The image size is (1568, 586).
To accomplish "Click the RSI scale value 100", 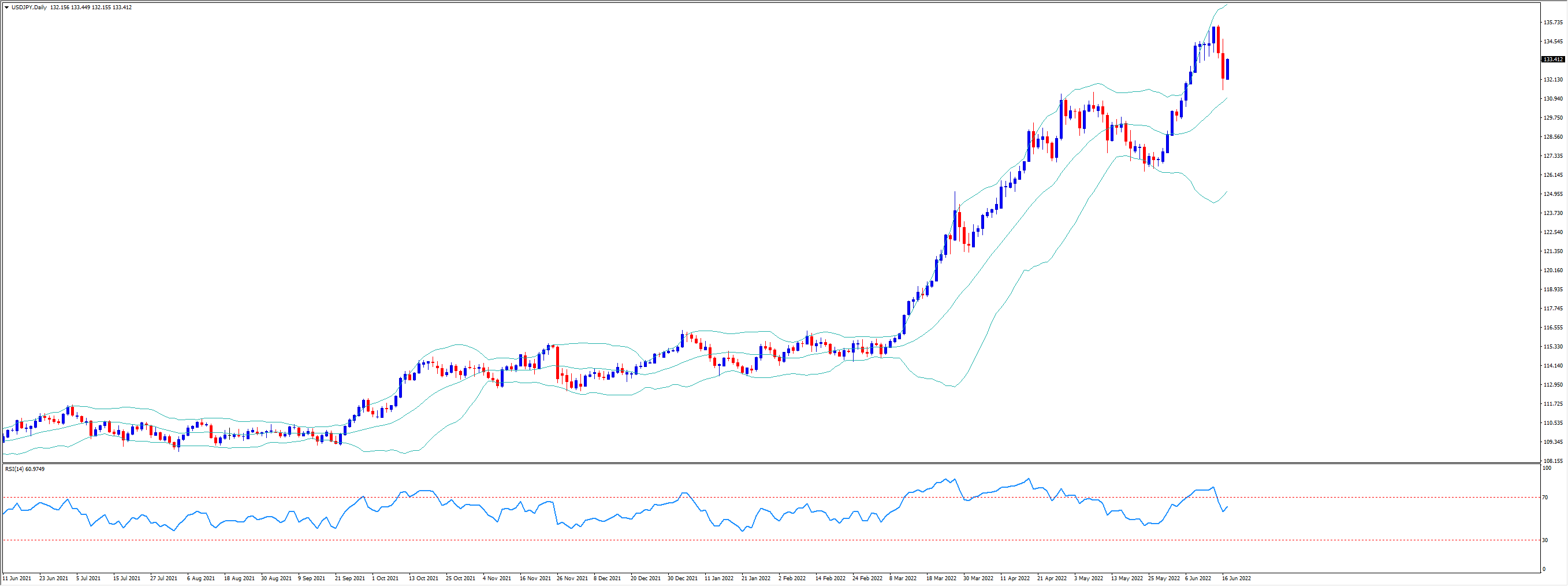I will click(1546, 469).
